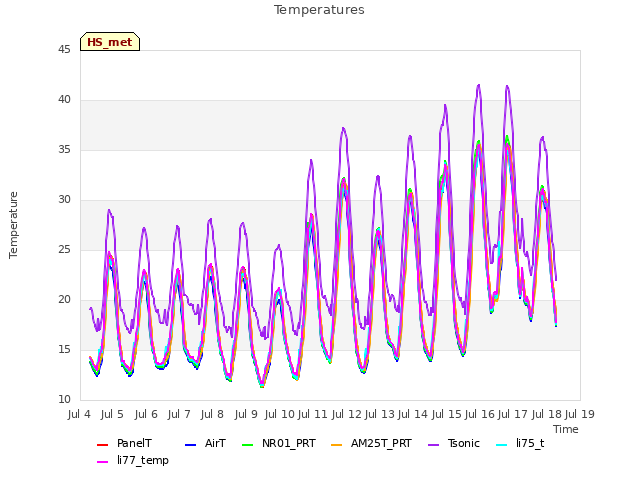Click the Tsonic peak on Jul 17

[x=507, y=86]
